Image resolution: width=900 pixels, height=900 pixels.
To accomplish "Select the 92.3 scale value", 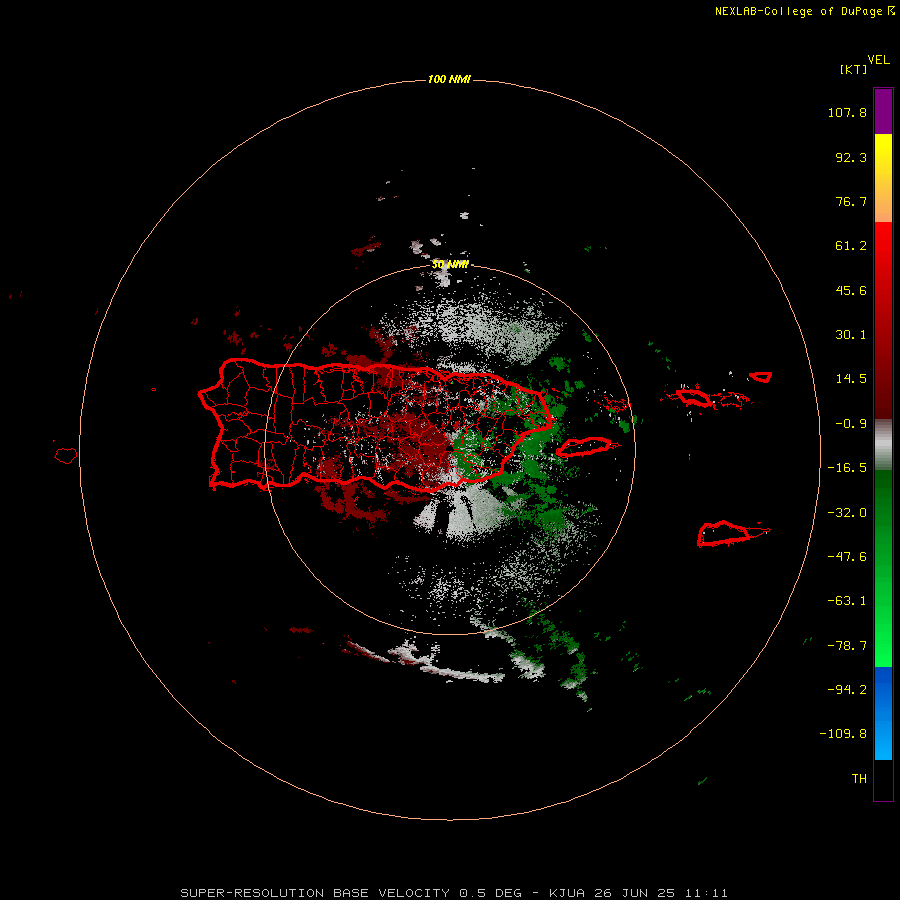I will coord(851,157).
